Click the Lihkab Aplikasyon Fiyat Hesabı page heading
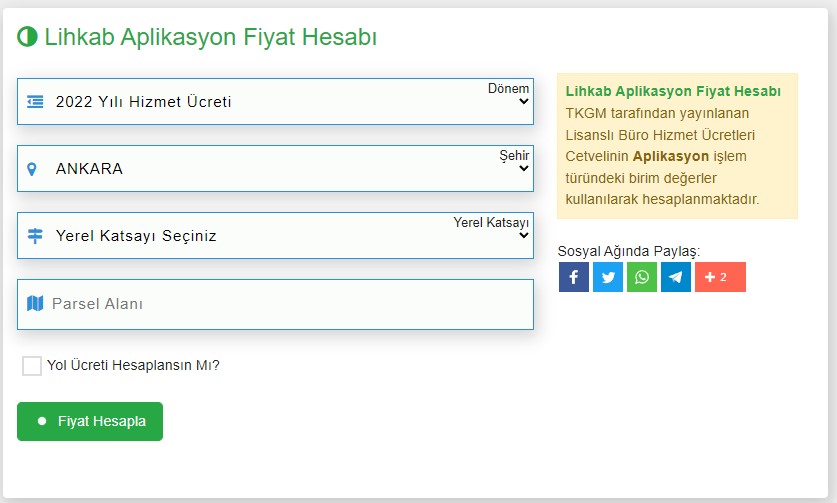The height and width of the screenshot is (503, 837). pyautogui.click(x=210, y=37)
